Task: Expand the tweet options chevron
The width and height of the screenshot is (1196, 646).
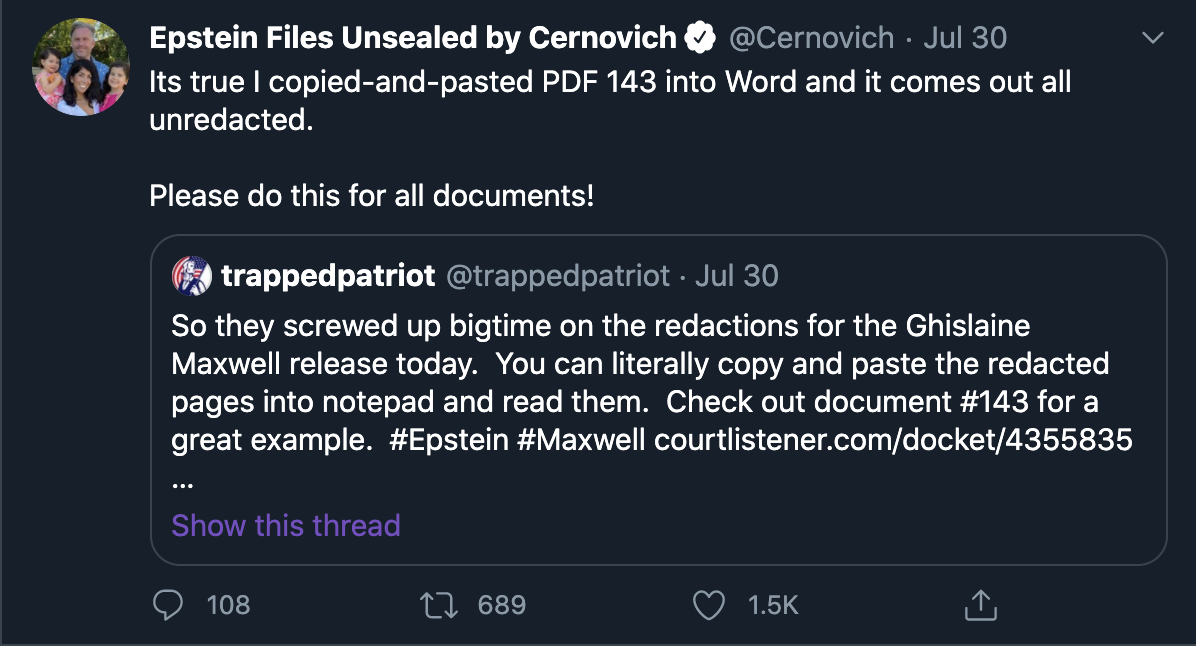Action: (1153, 38)
